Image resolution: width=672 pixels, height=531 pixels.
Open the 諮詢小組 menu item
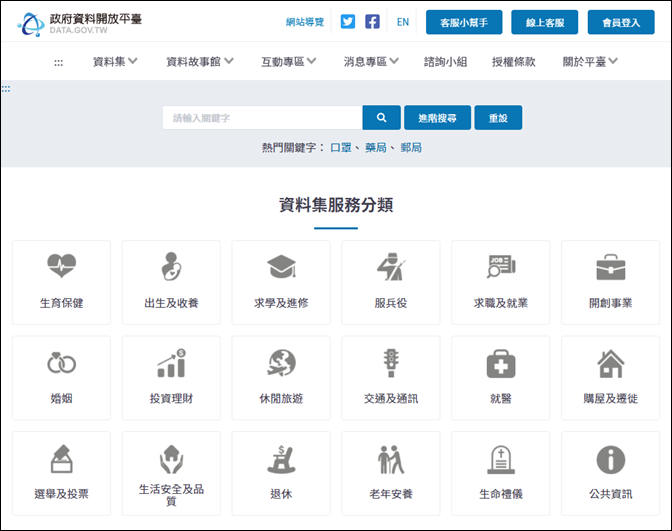(445, 62)
